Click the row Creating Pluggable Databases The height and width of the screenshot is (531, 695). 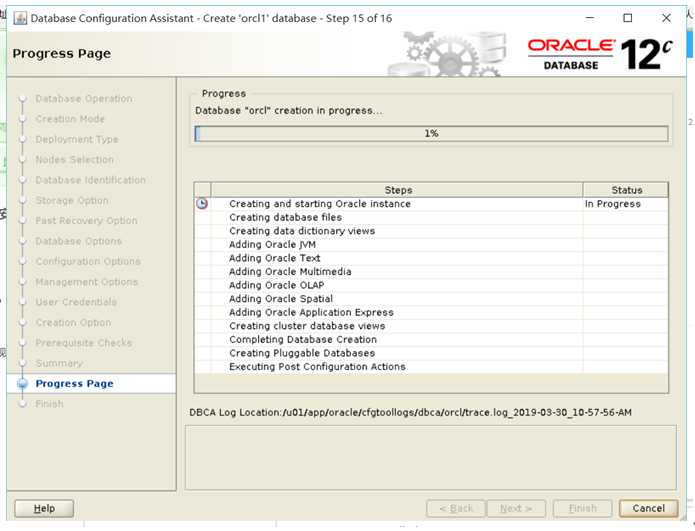[x=431, y=353]
